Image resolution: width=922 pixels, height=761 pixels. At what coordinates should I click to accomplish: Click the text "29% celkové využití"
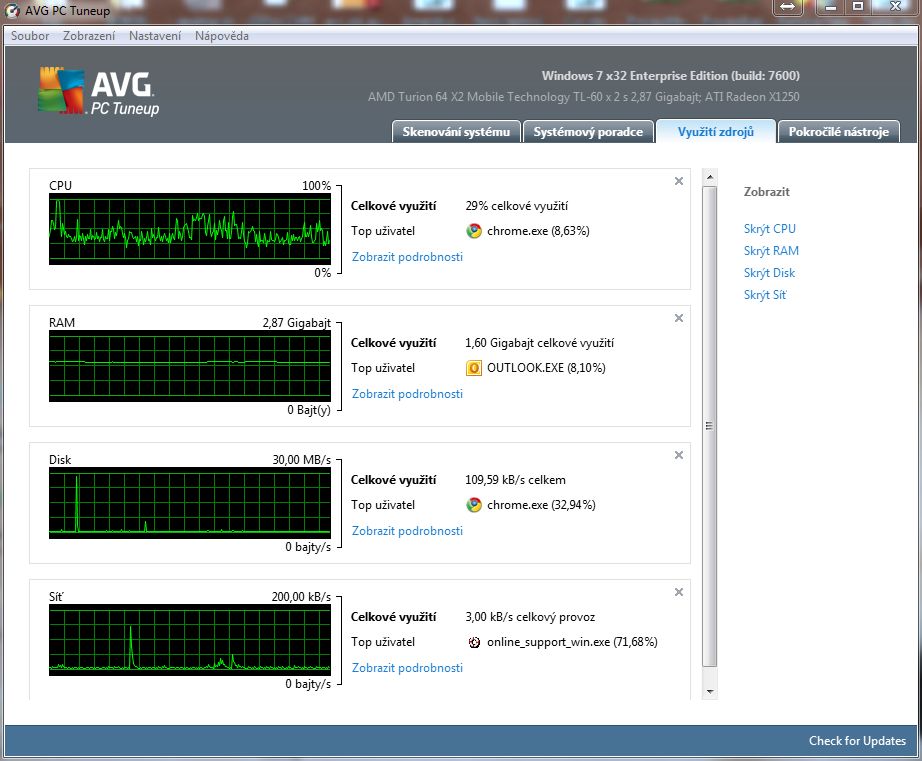517,206
